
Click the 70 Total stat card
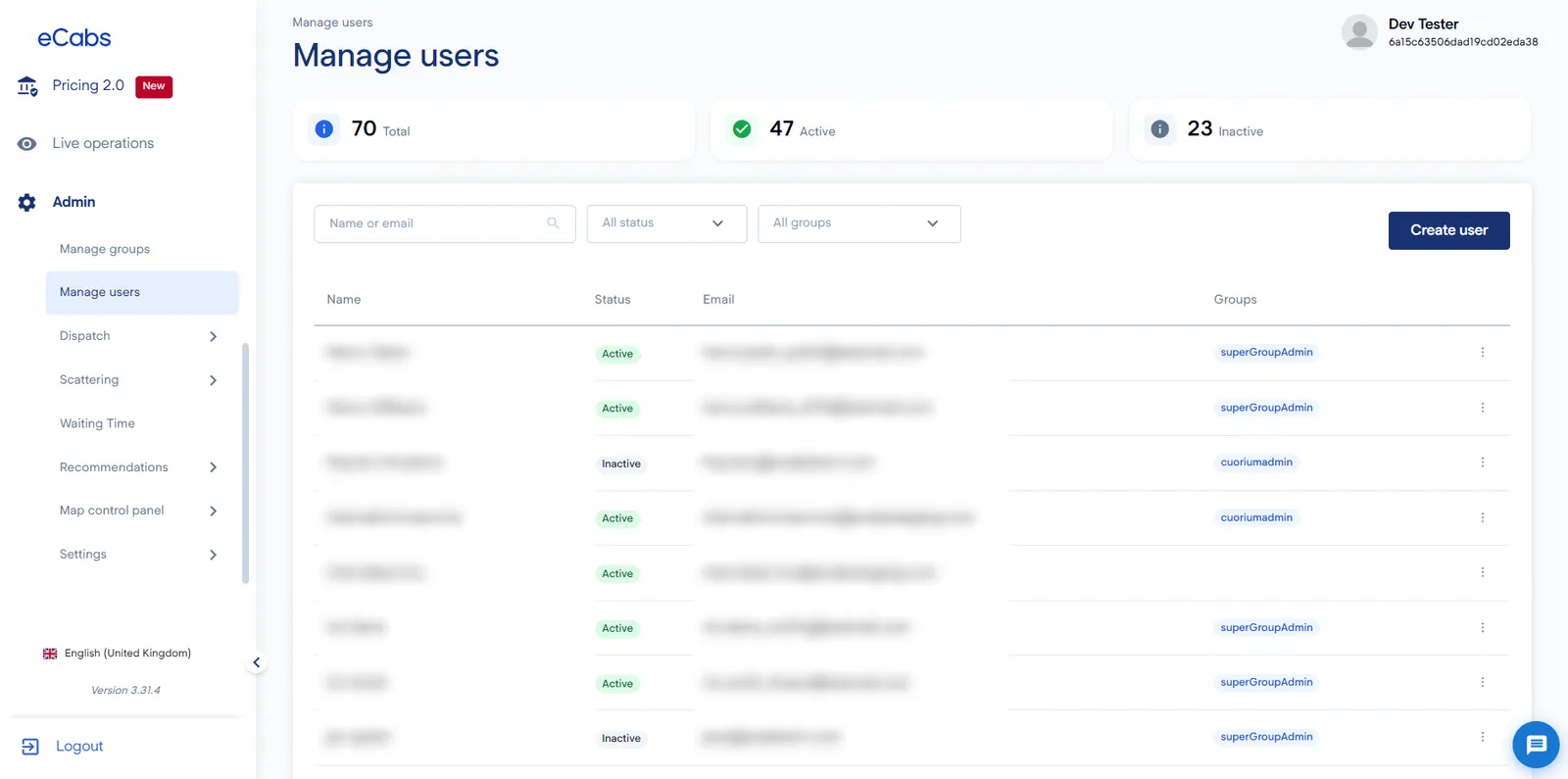coord(494,129)
